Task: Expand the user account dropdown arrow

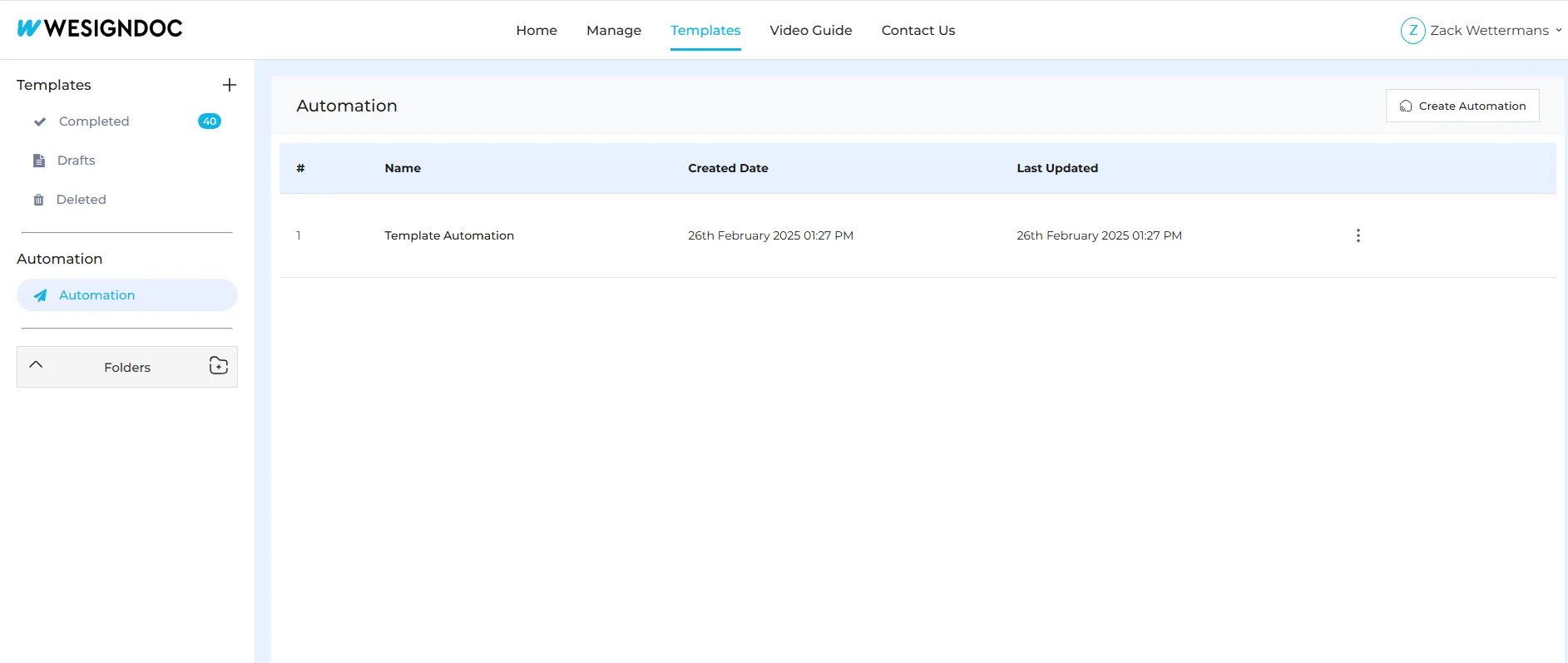Action: (1558, 30)
